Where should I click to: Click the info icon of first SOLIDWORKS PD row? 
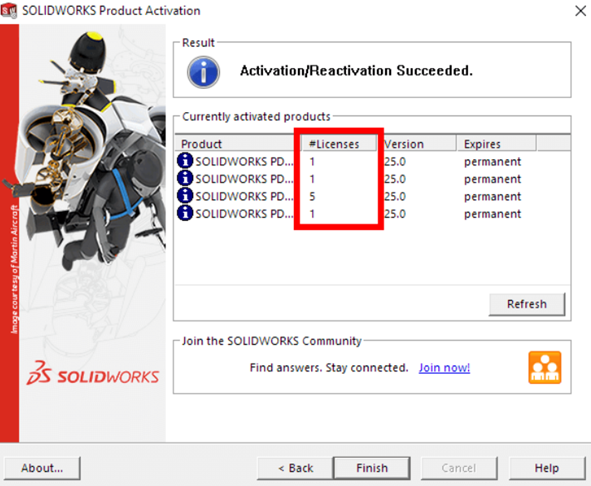[185, 161]
